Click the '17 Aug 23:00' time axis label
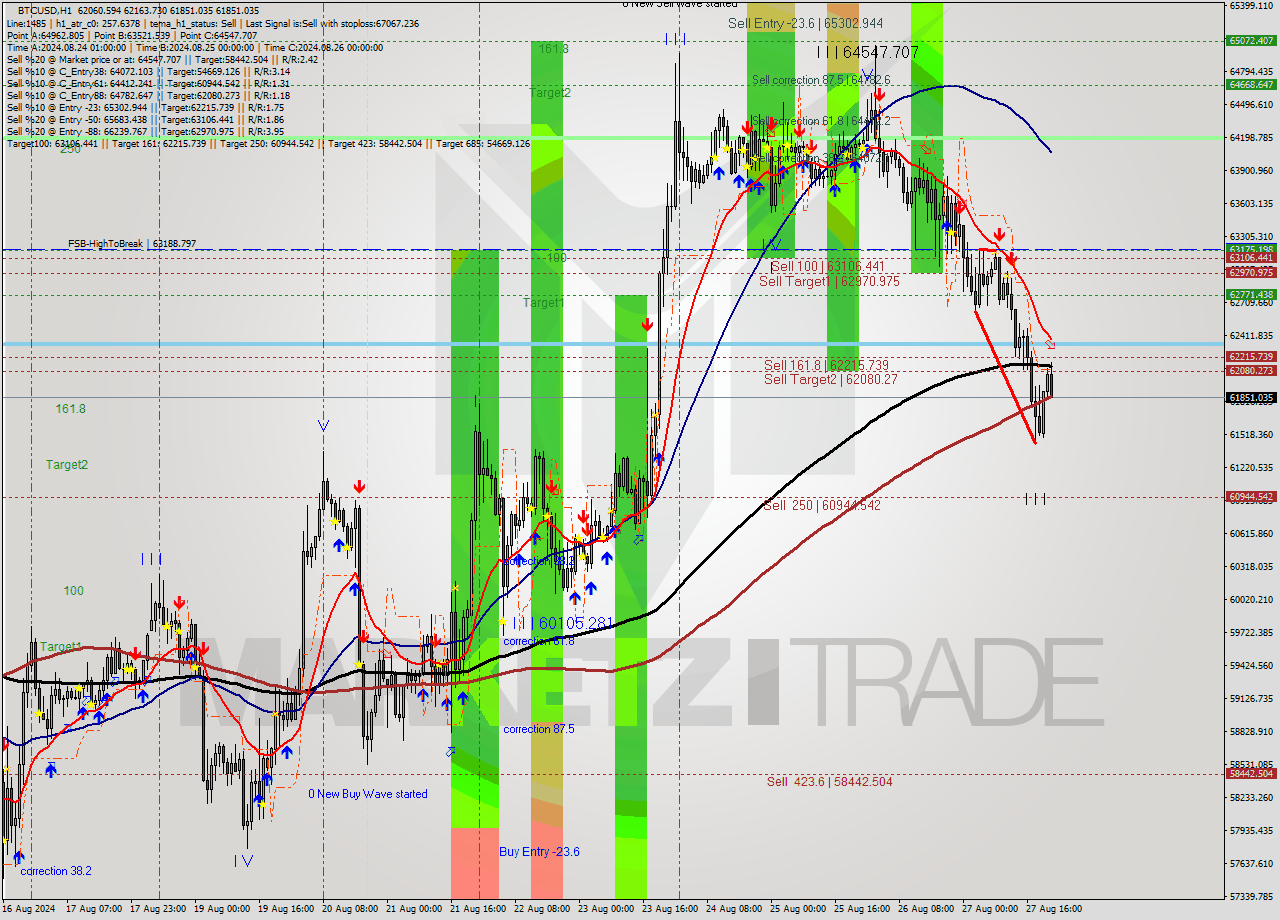Screen dimensions: 1280x920 [x=159, y=909]
